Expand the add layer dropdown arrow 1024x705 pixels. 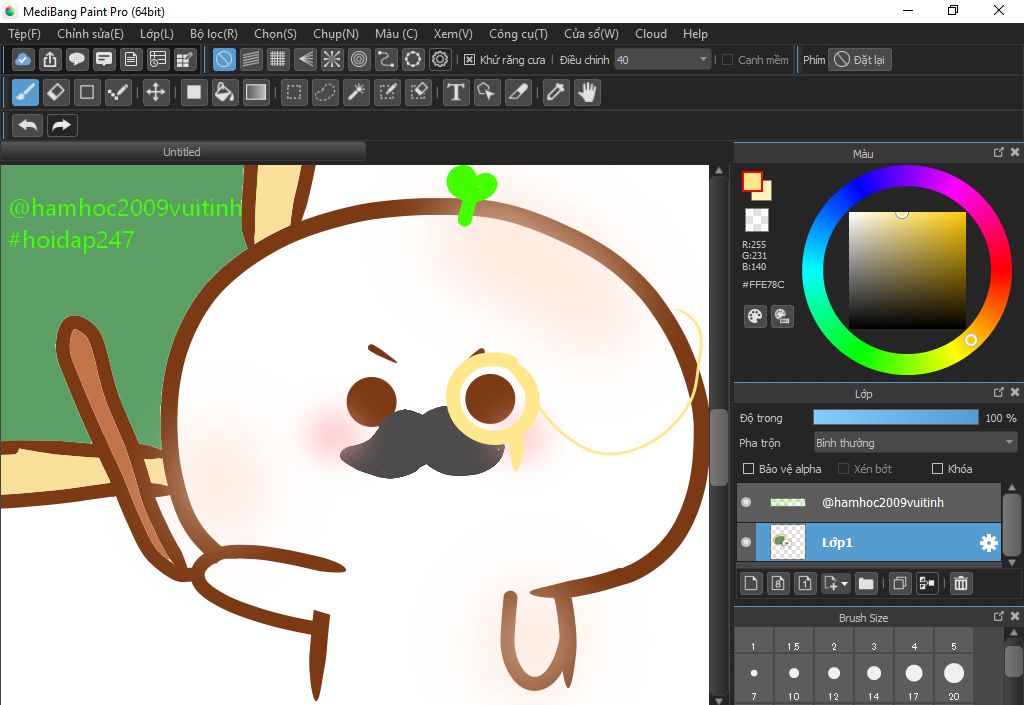[845, 584]
